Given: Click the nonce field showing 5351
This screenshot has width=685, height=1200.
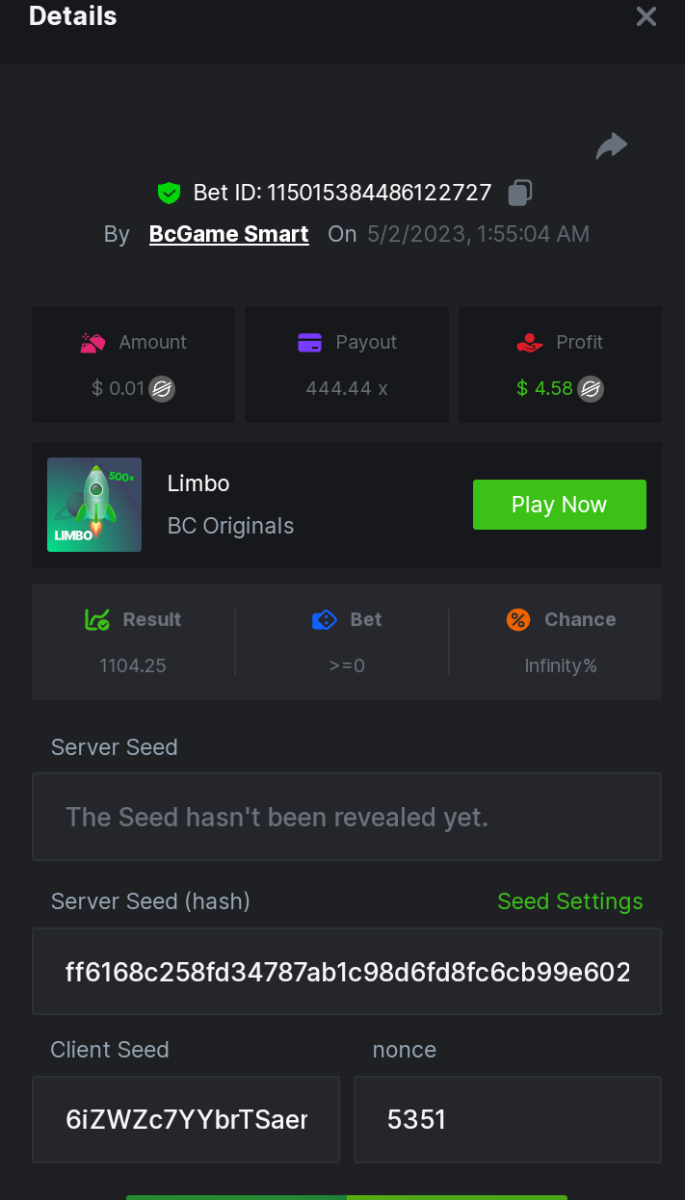Looking at the screenshot, I should [x=507, y=1119].
